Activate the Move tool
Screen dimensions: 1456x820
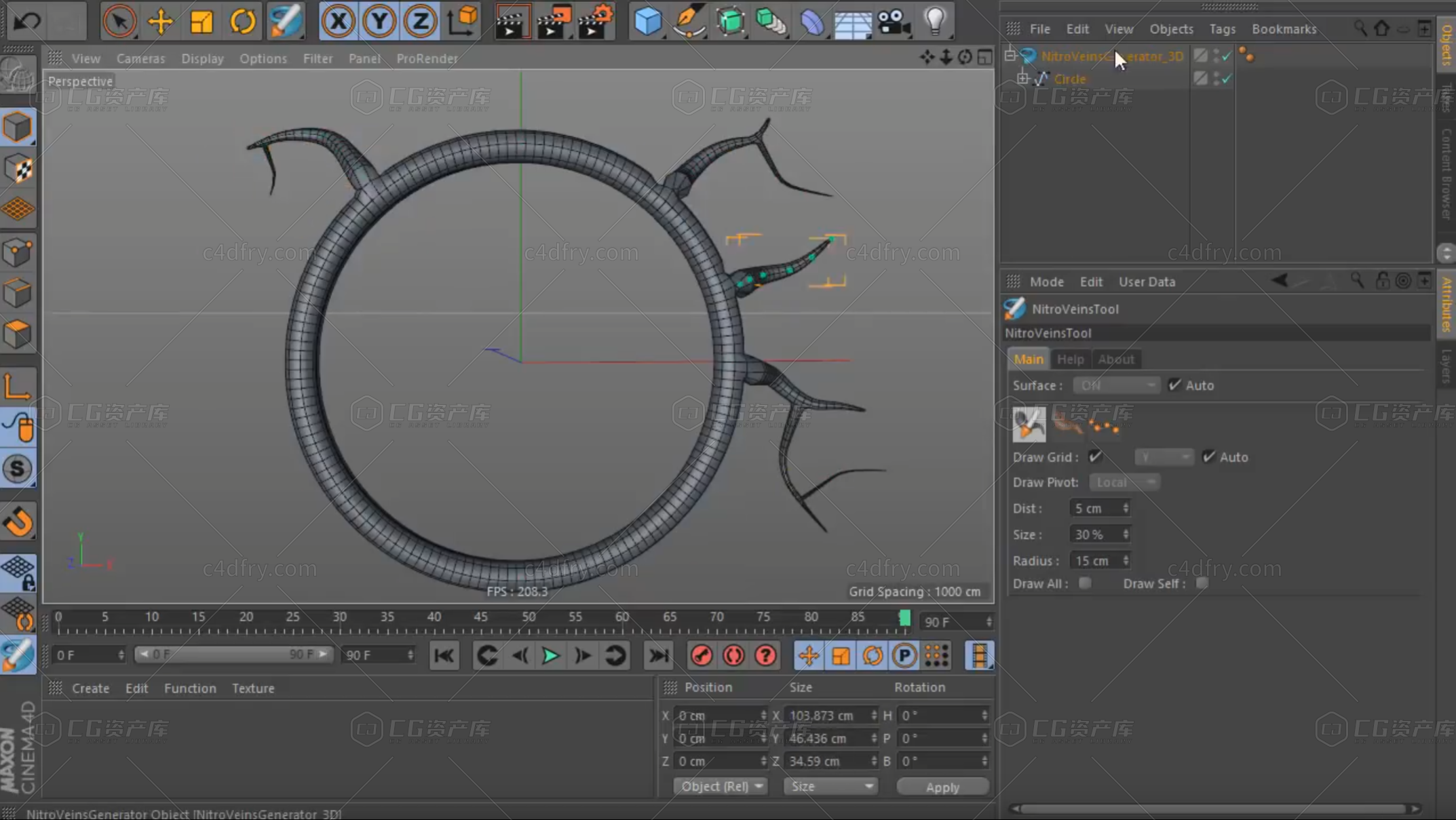click(160, 21)
